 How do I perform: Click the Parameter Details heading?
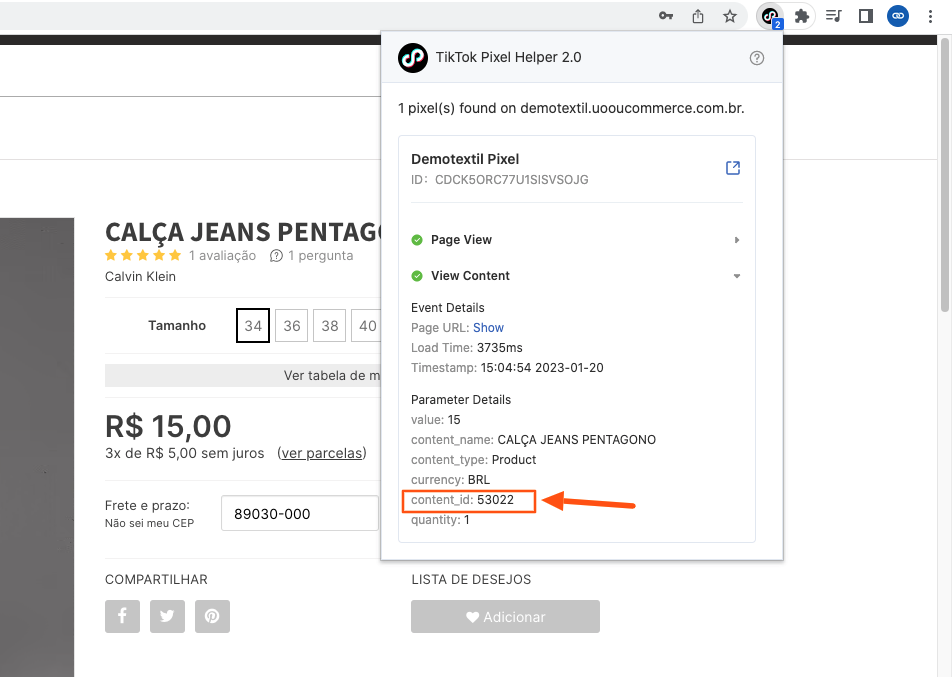tap(461, 400)
